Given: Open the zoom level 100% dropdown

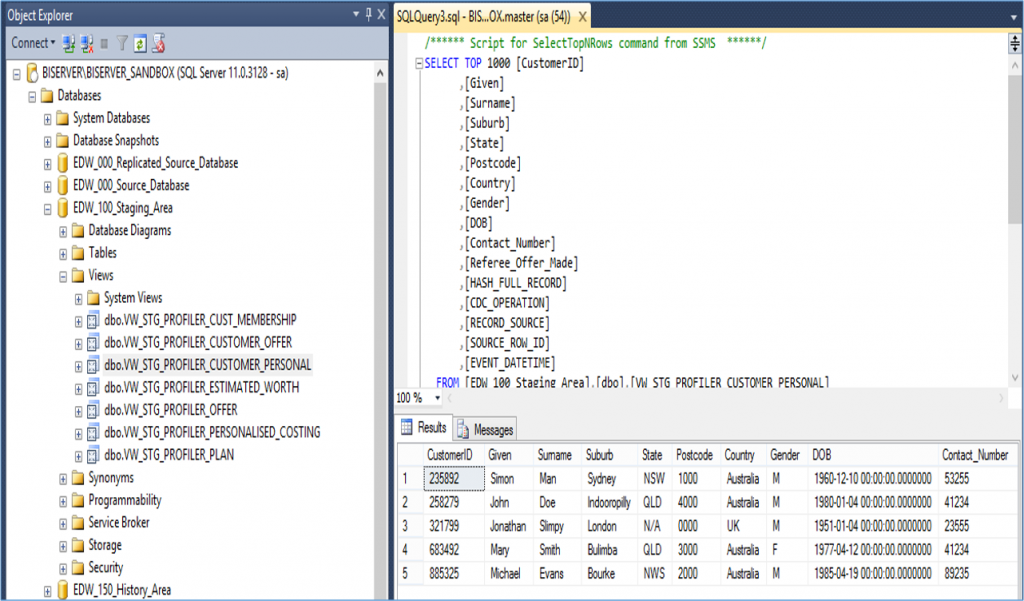Looking at the screenshot, I should tap(438, 398).
